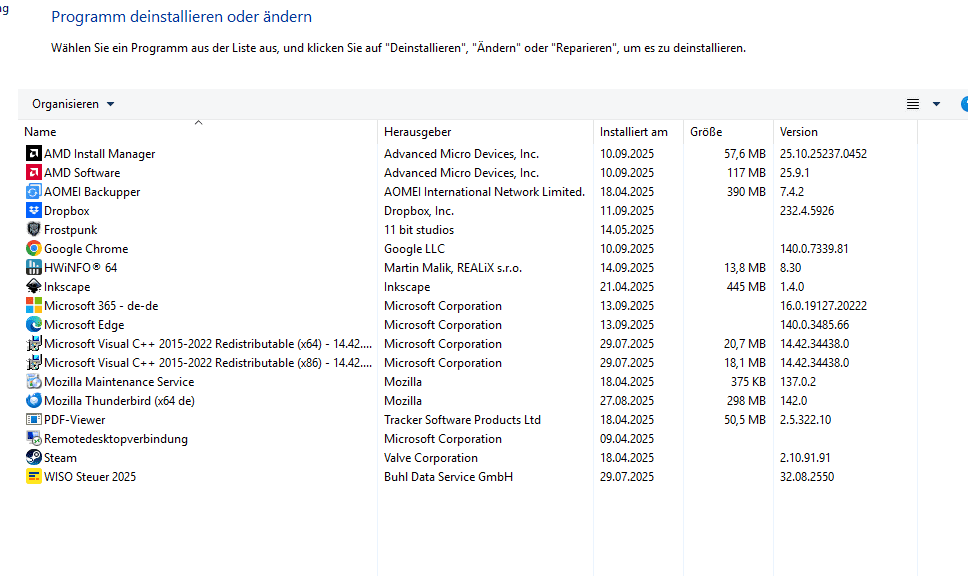Image resolution: width=968 pixels, height=576 pixels.
Task: Click the view layout list icon
Action: [x=912, y=104]
